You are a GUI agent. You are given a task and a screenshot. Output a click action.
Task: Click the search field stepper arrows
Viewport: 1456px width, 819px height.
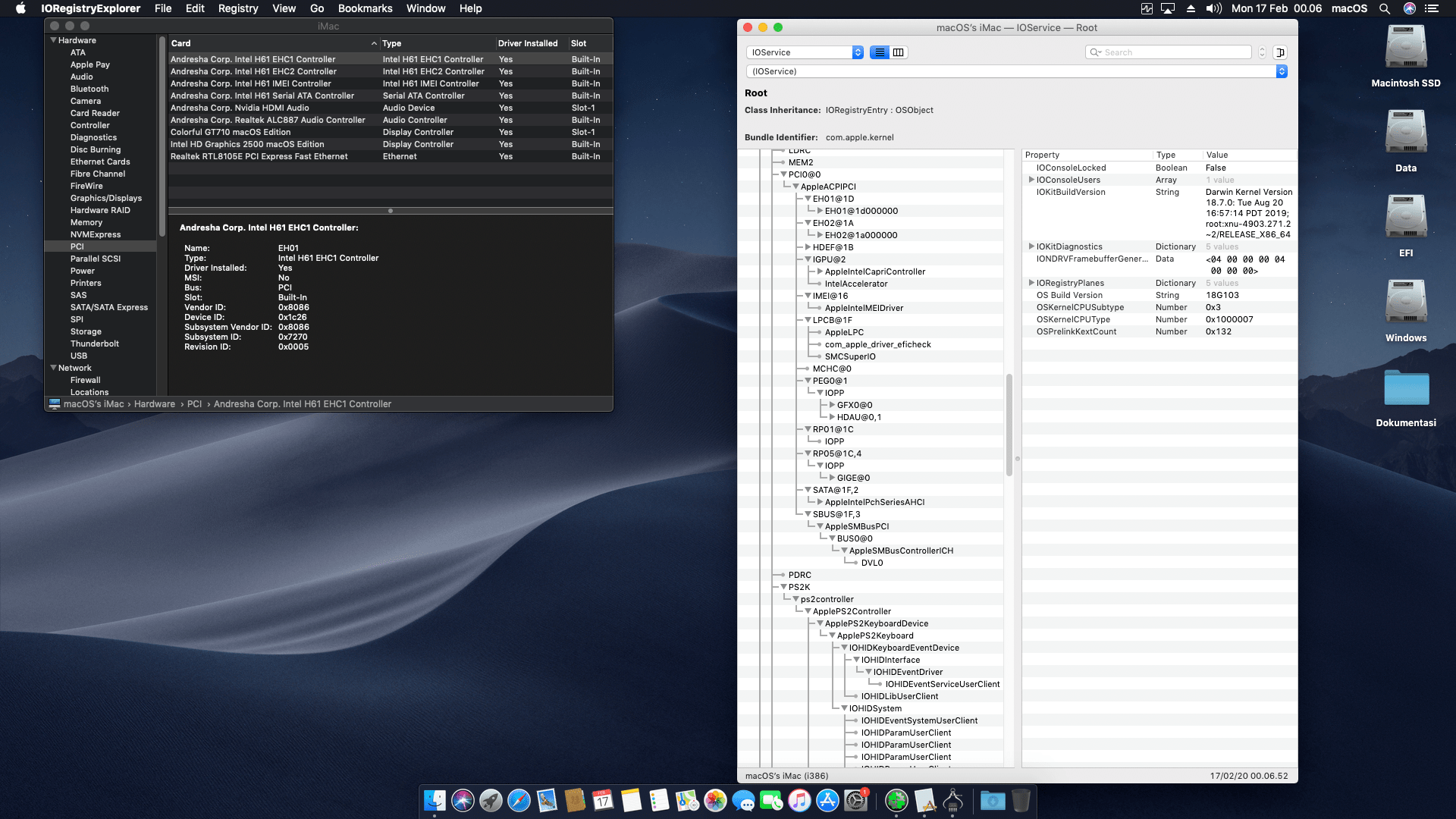pos(1262,52)
